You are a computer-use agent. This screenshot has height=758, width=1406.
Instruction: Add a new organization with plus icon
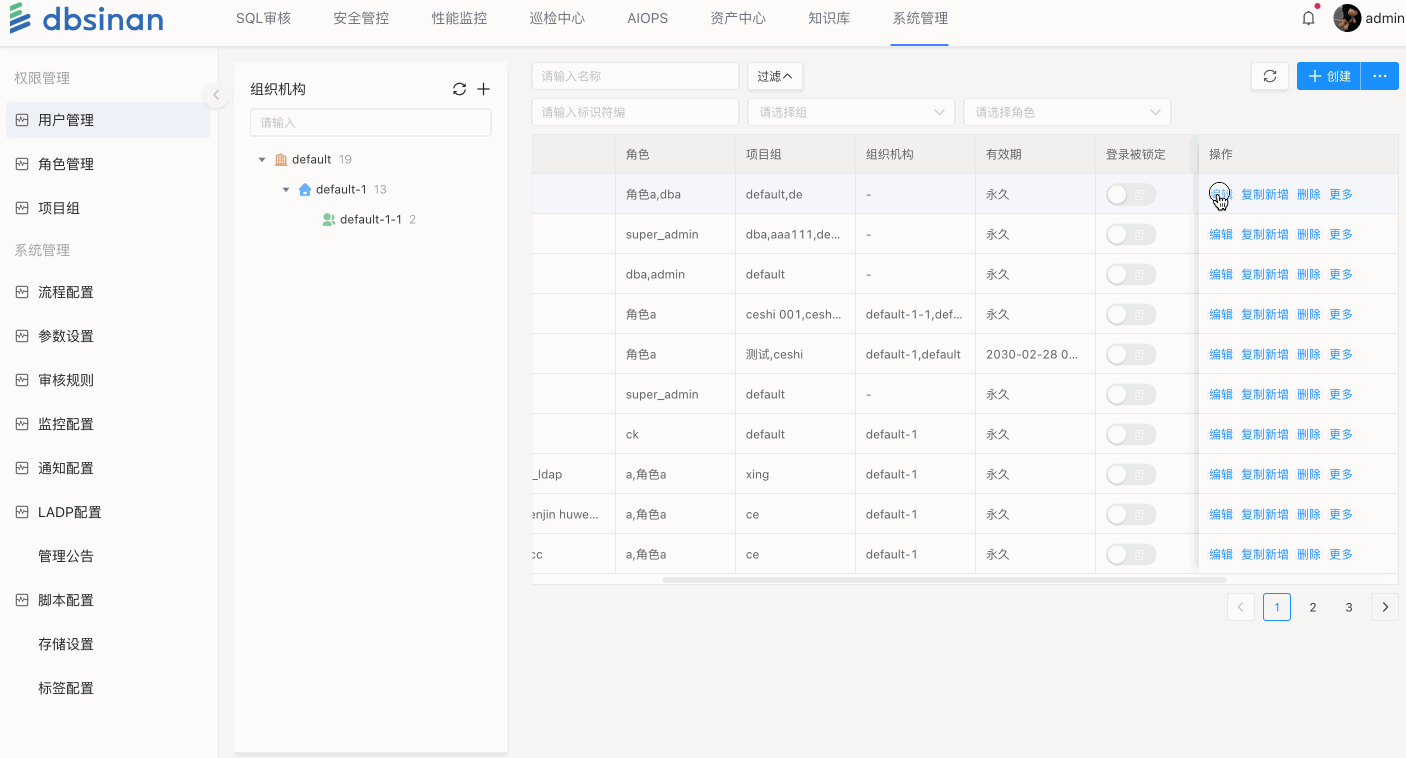[483, 89]
